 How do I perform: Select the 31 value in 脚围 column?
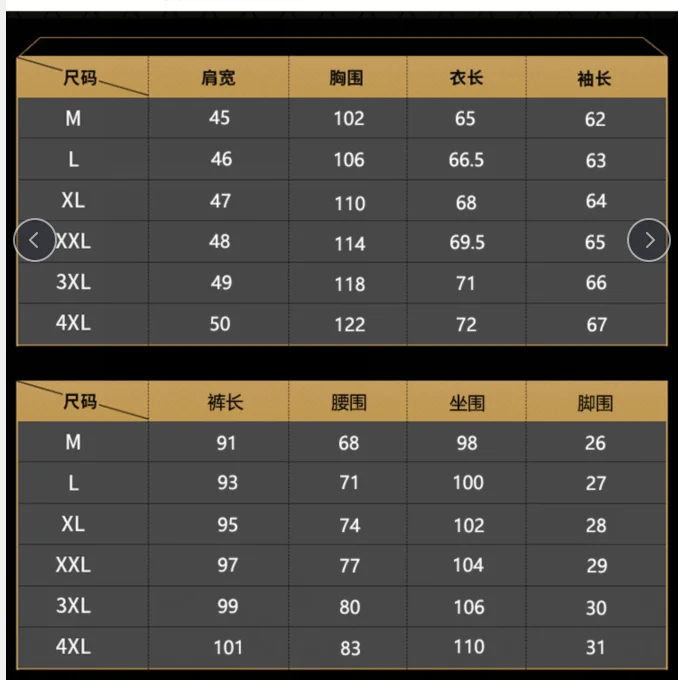(x=596, y=647)
